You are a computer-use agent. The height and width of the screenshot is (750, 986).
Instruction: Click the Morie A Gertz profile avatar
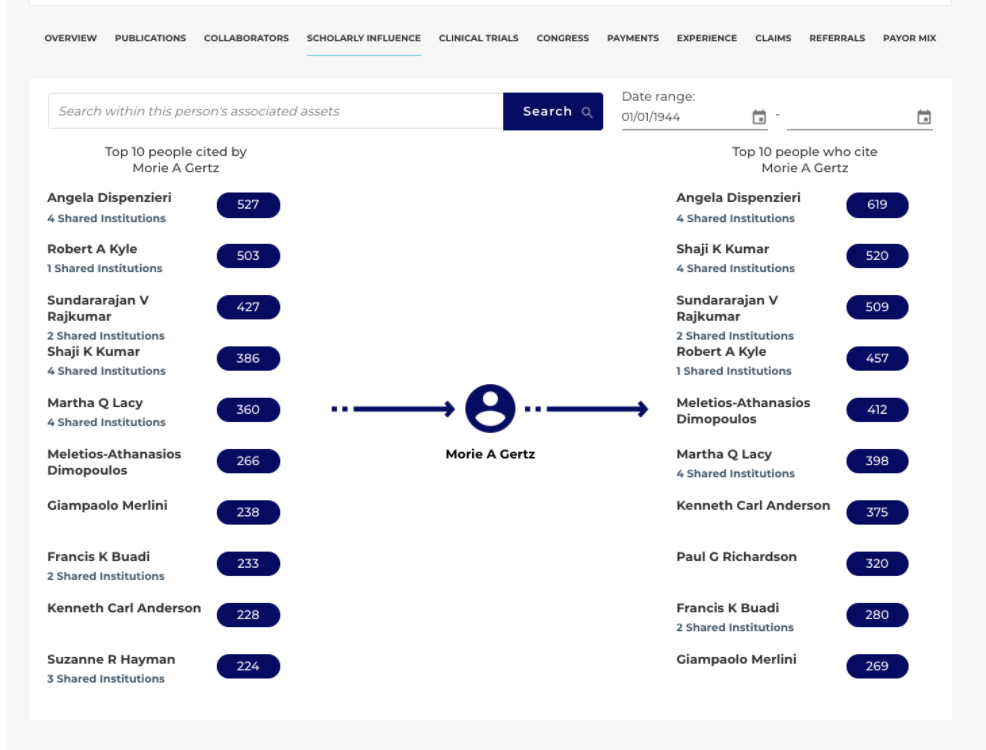tap(490, 409)
